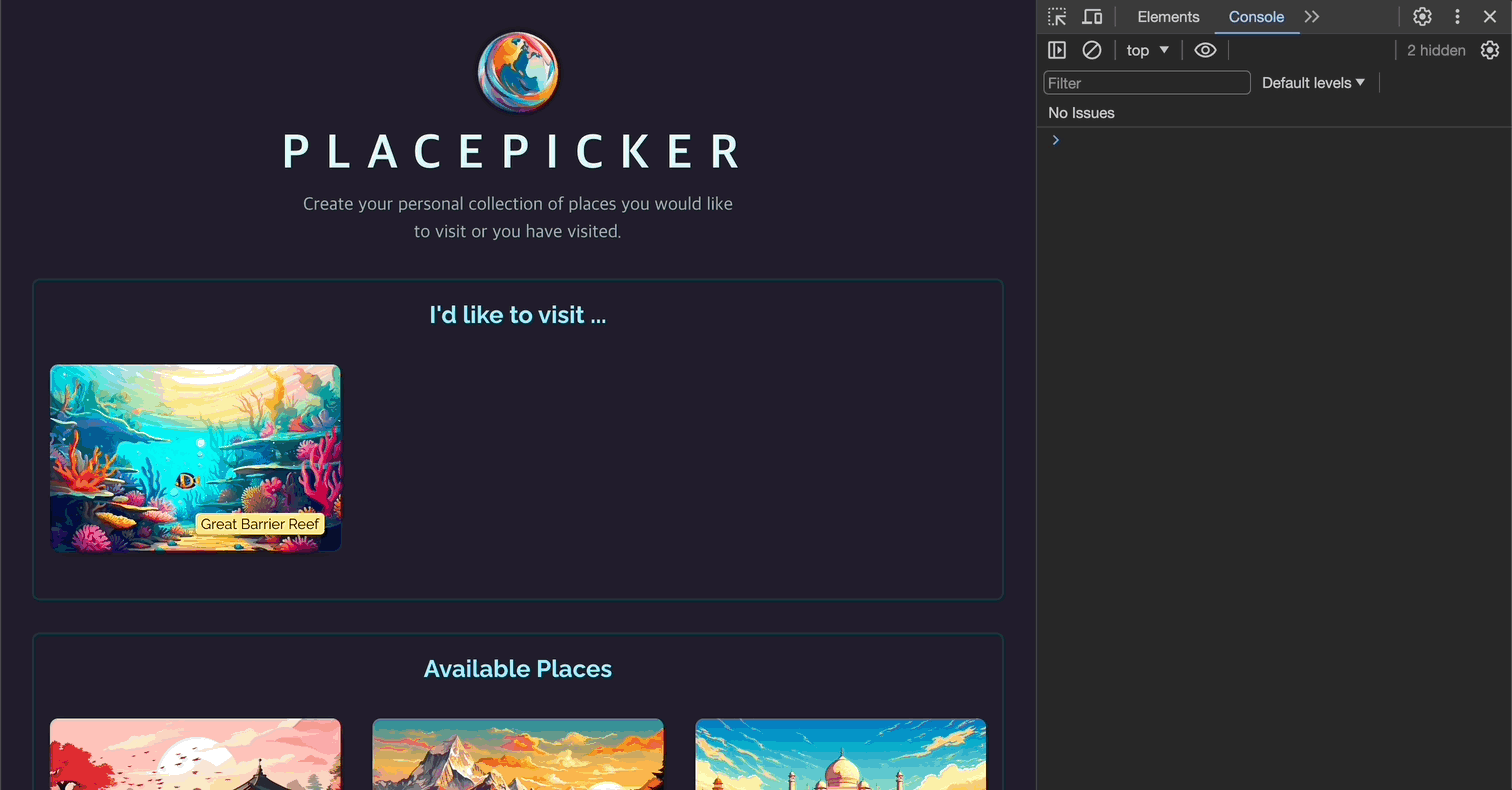Screen dimensions: 1512x790
Task: Focus the console prompt arrow
Action: 1055,140
